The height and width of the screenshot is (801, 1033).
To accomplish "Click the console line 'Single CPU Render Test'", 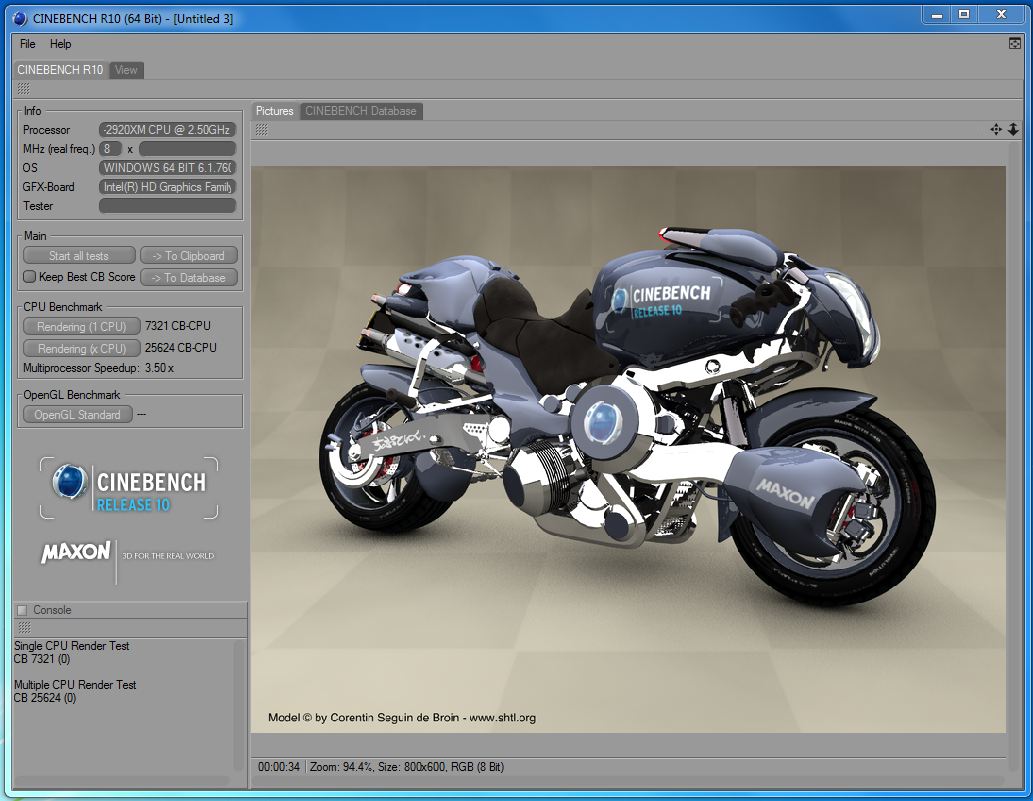I will click(72, 646).
